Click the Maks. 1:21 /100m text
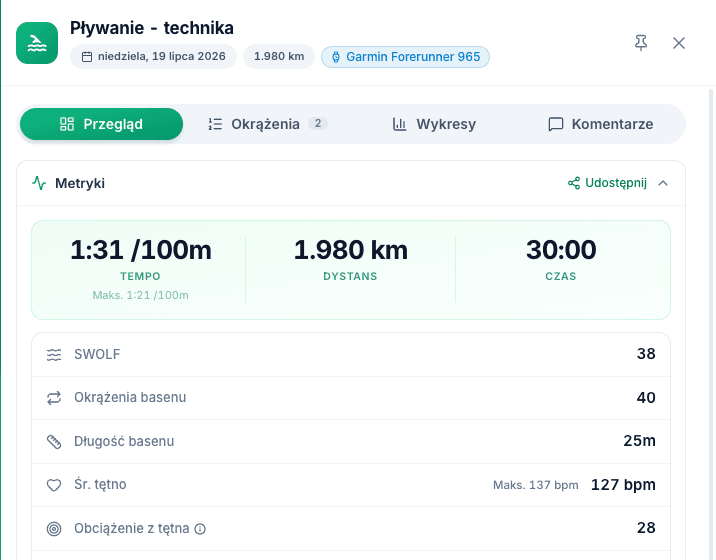Screen dimensions: 716x560 tap(141, 295)
